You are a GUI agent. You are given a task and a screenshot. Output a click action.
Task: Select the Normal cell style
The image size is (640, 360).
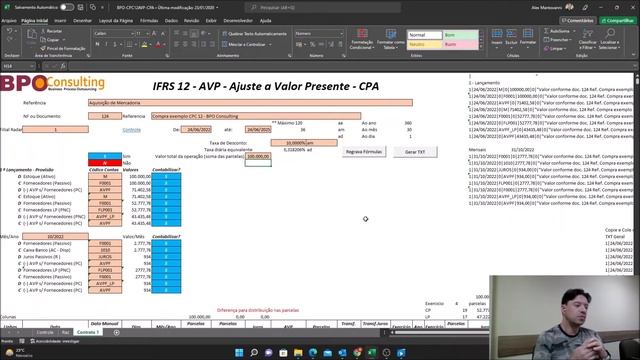[424, 35]
